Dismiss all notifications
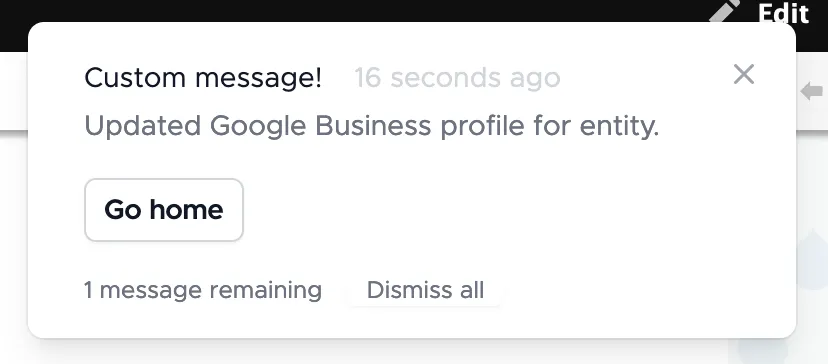 (425, 290)
